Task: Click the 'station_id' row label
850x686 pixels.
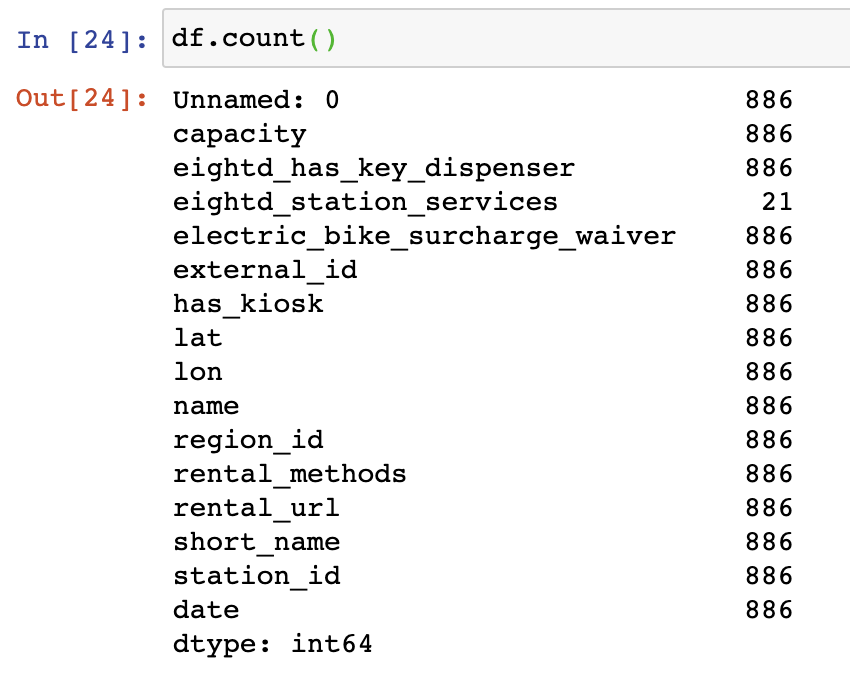Action: [256, 576]
